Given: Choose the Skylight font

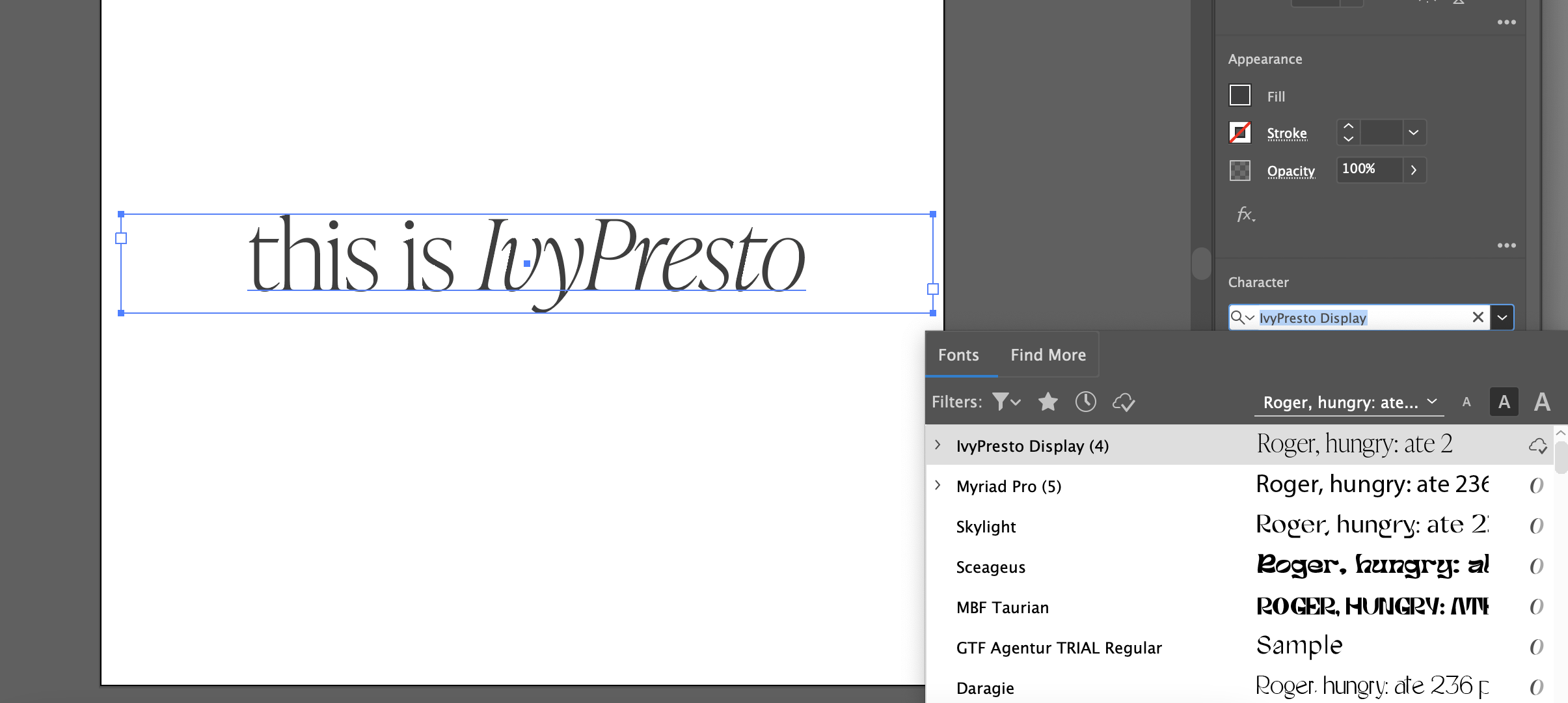Looking at the screenshot, I should point(1239,526).
